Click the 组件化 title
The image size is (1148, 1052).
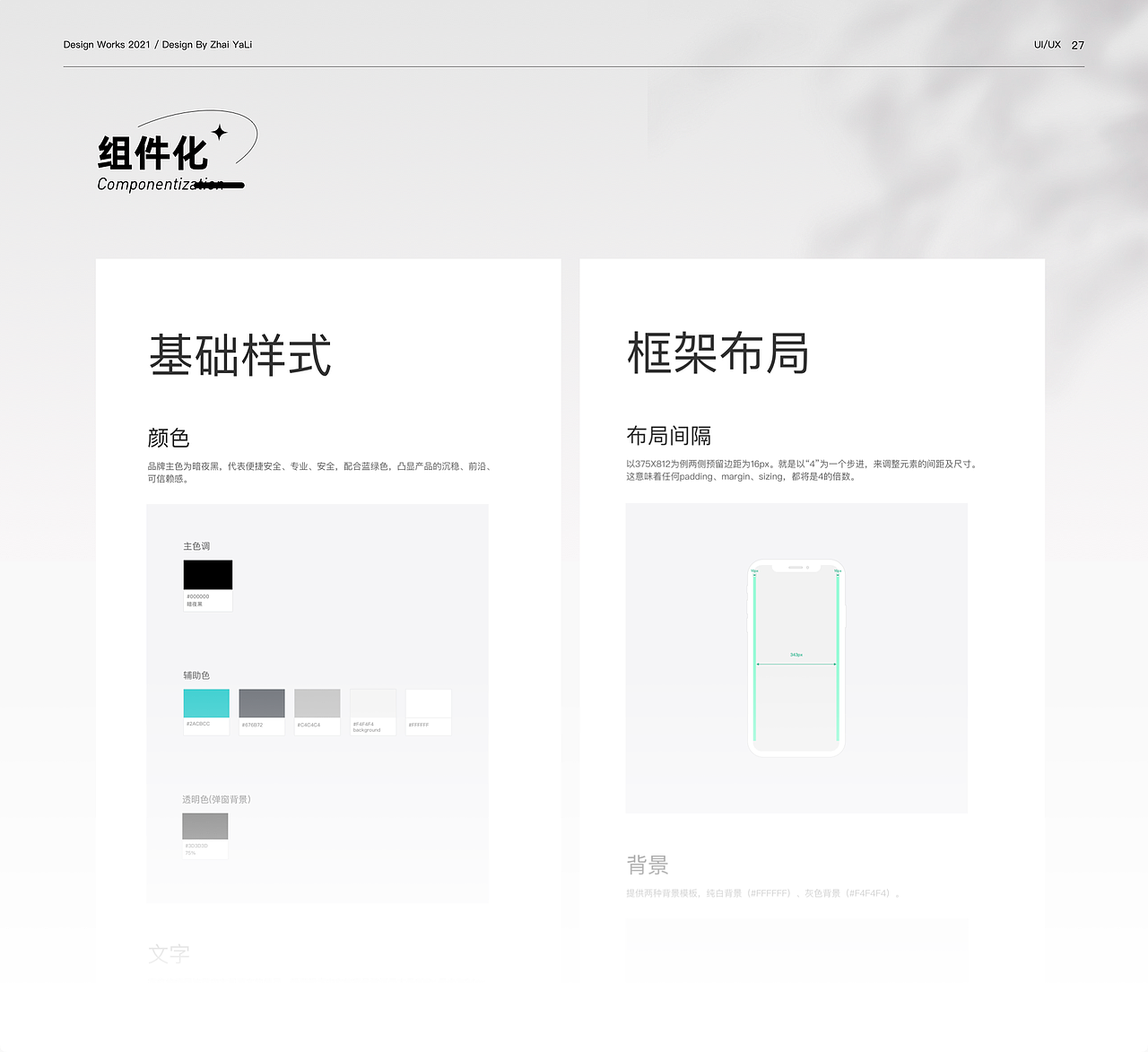point(153,152)
